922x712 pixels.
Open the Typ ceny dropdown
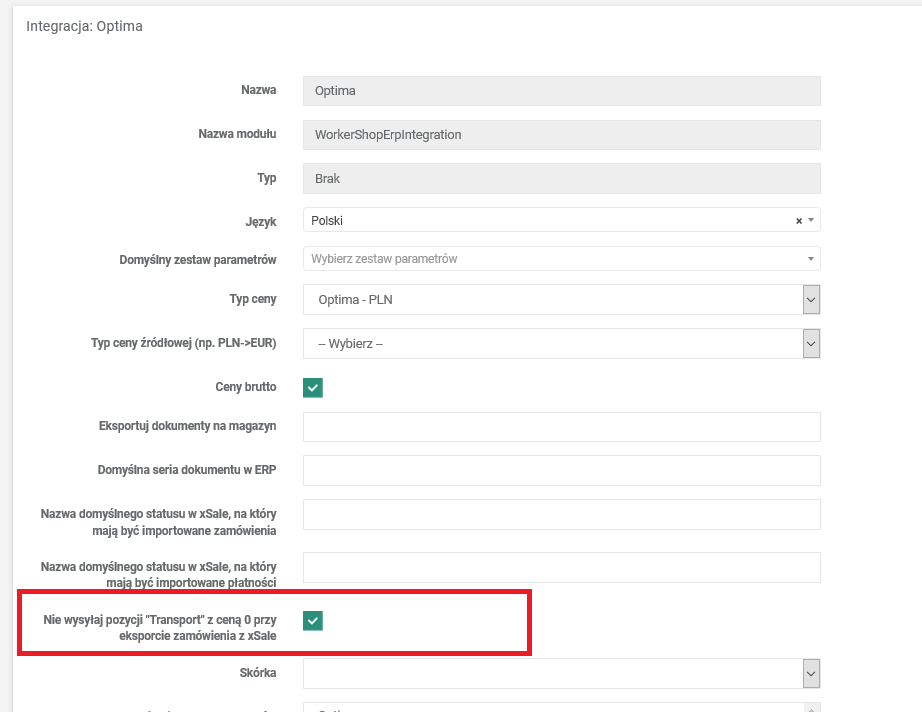click(811, 299)
